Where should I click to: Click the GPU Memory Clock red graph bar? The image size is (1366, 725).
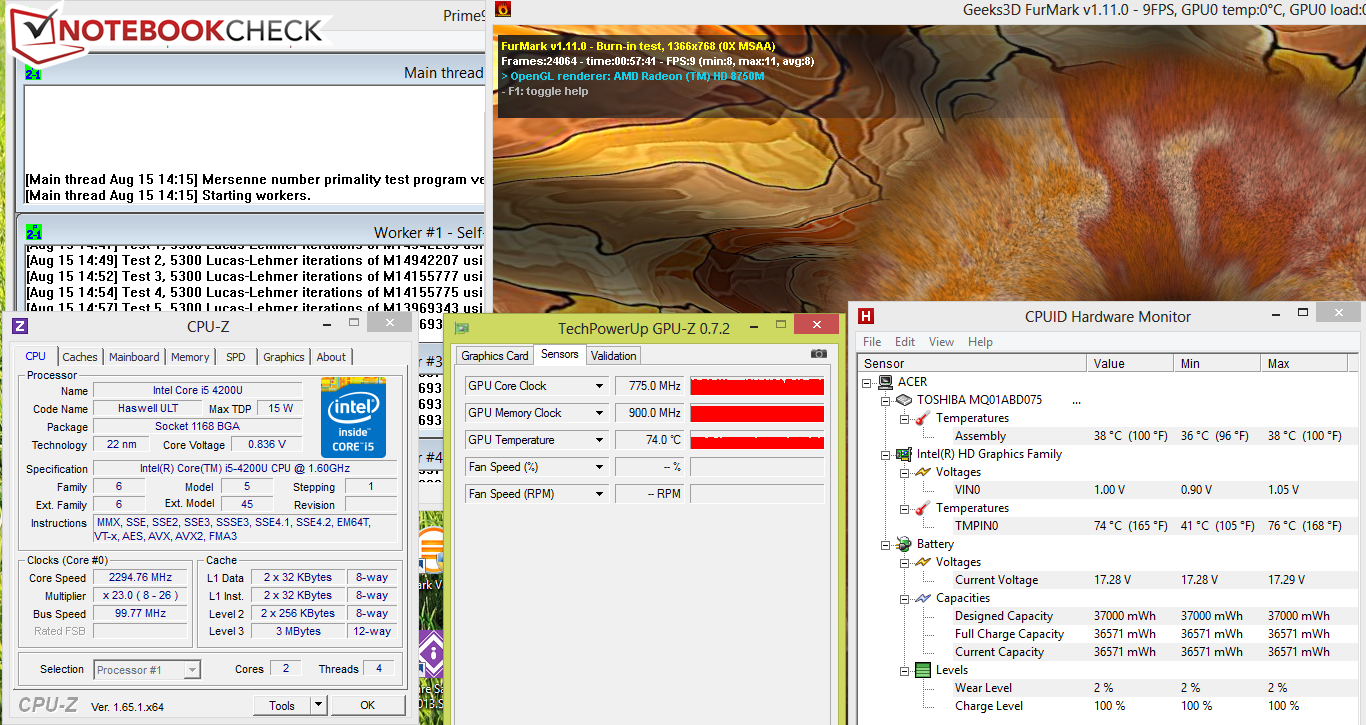tap(757, 413)
